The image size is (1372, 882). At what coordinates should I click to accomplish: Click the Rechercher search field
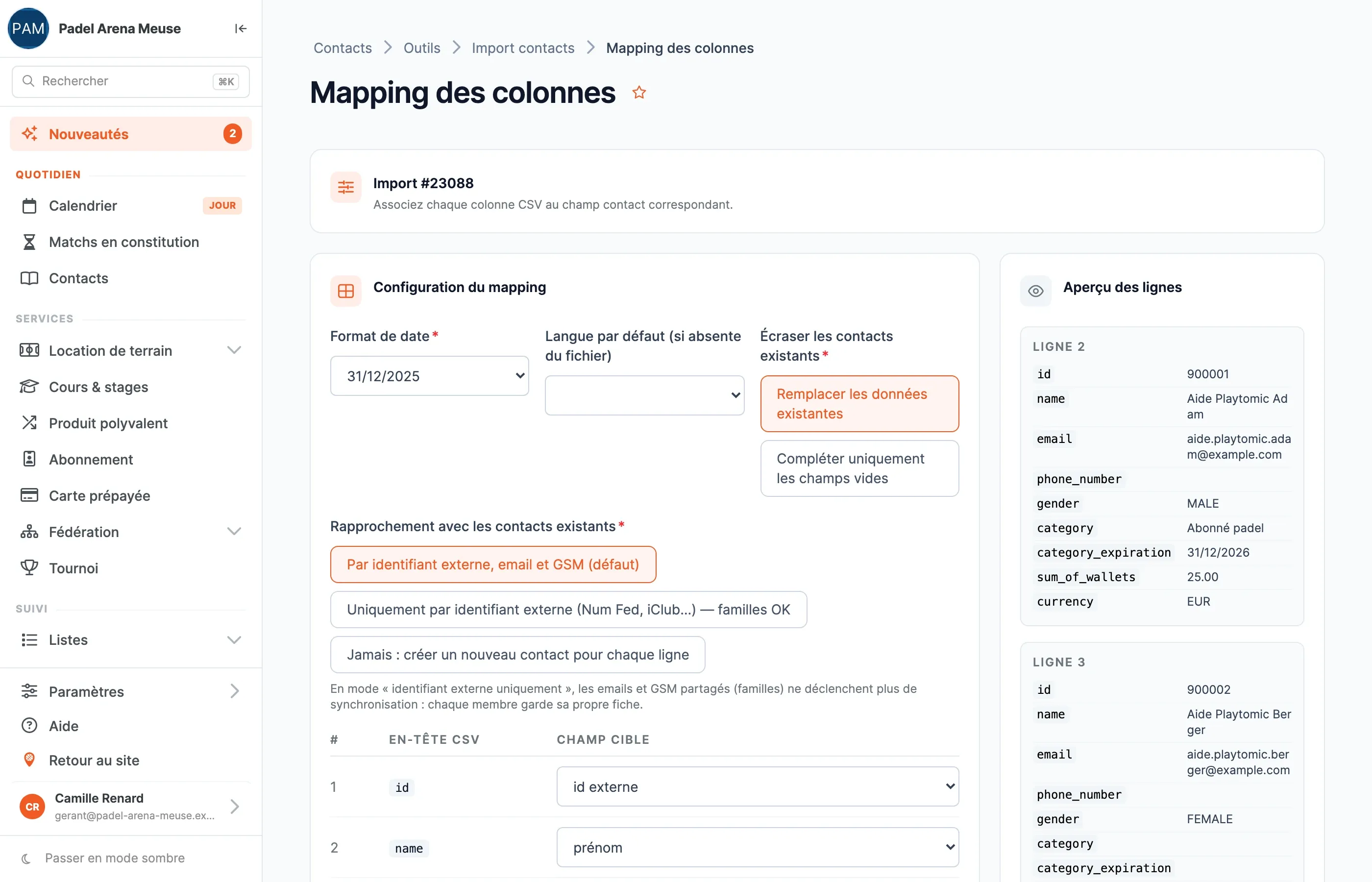point(130,81)
